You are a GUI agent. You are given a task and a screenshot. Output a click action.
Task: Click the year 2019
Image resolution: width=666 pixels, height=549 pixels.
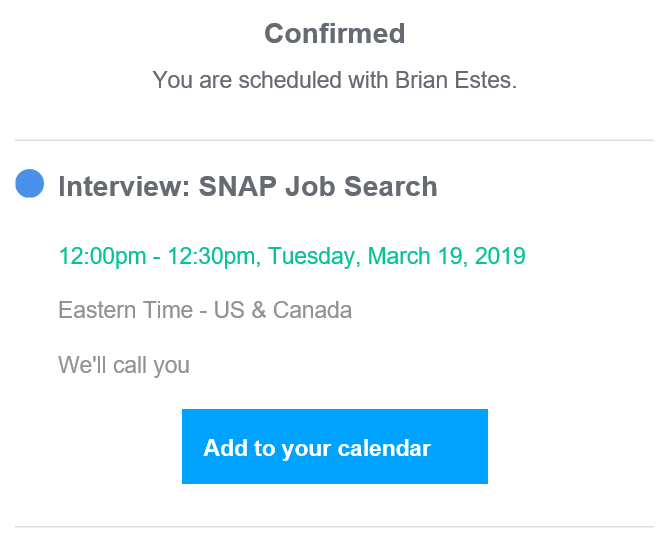[x=498, y=256]
